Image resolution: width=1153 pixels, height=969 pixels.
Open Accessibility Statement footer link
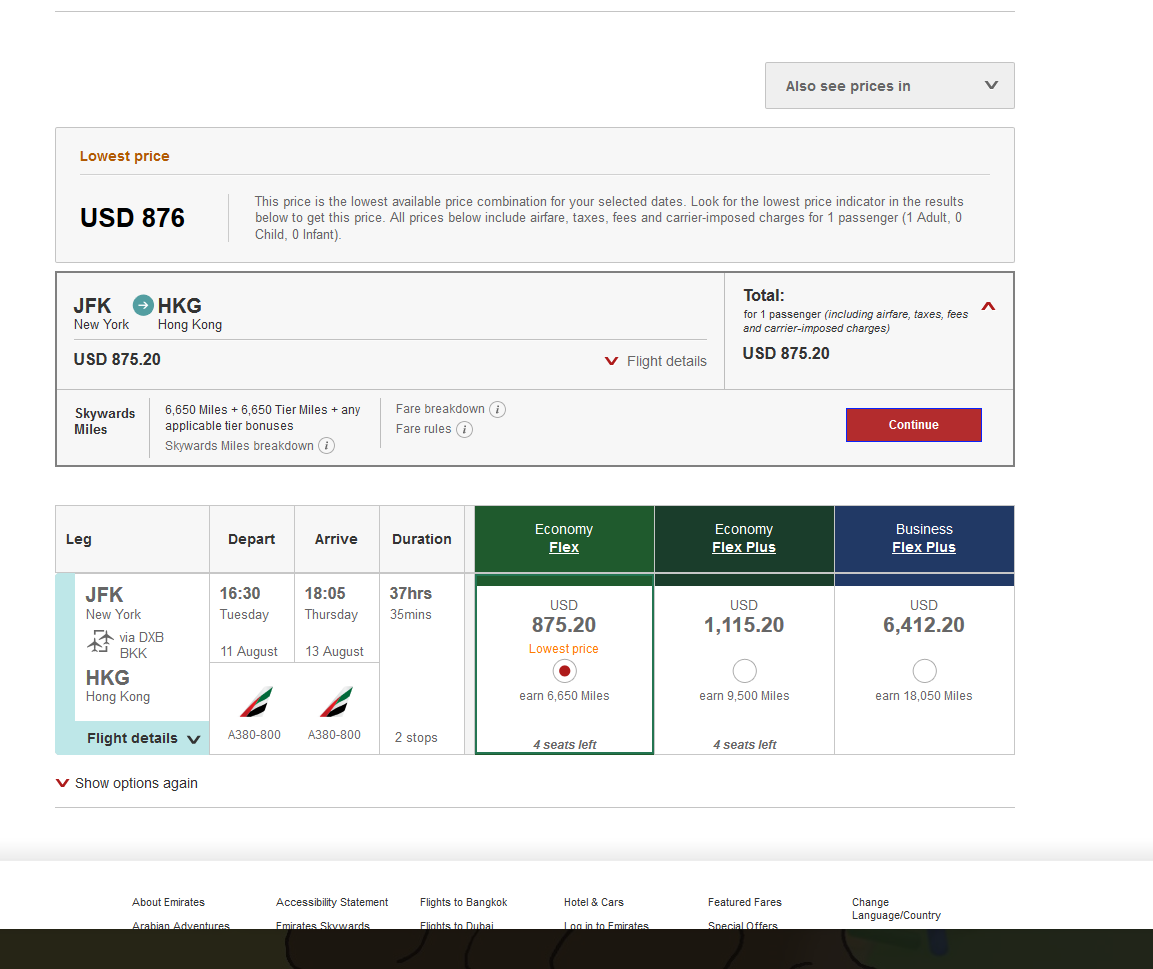click(332, 902)
